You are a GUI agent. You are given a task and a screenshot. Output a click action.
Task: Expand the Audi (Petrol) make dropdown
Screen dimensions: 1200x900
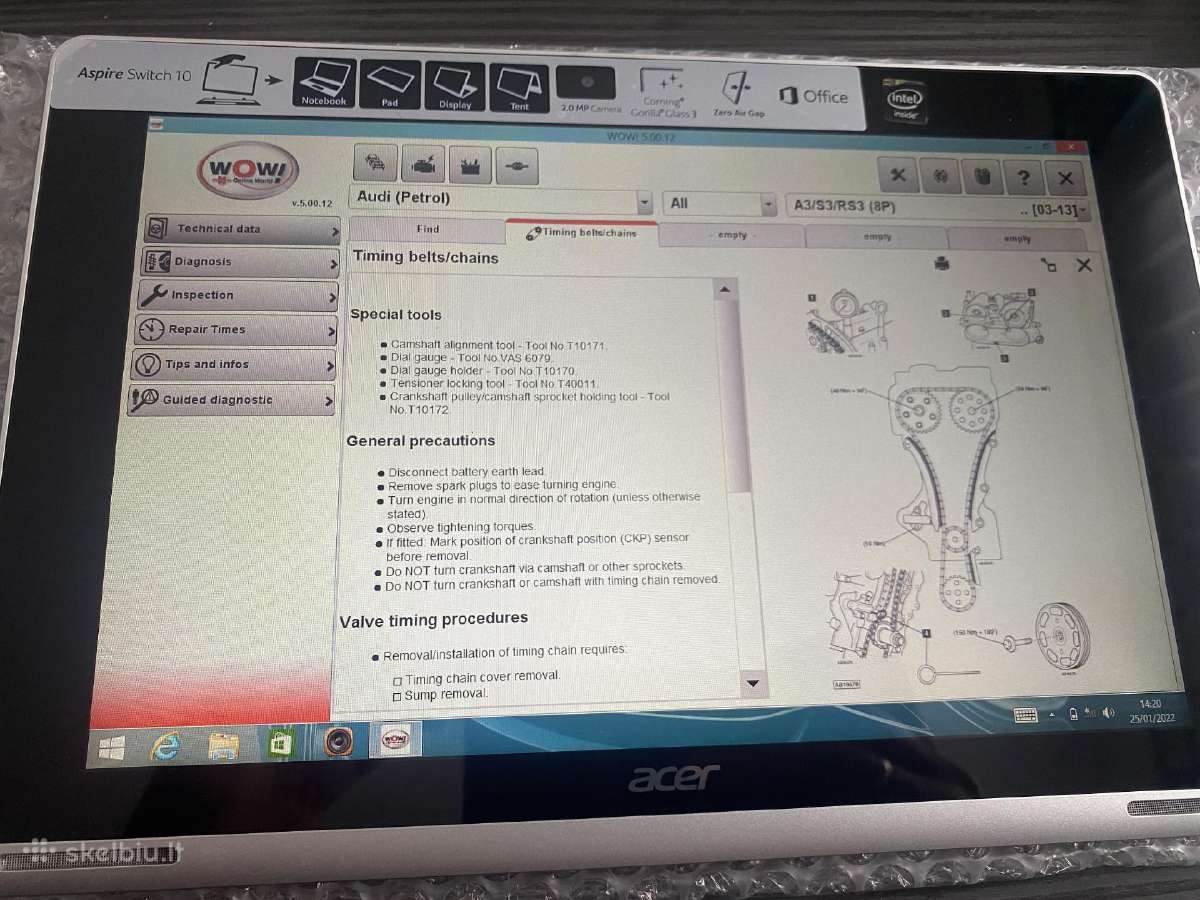(643, 202)
